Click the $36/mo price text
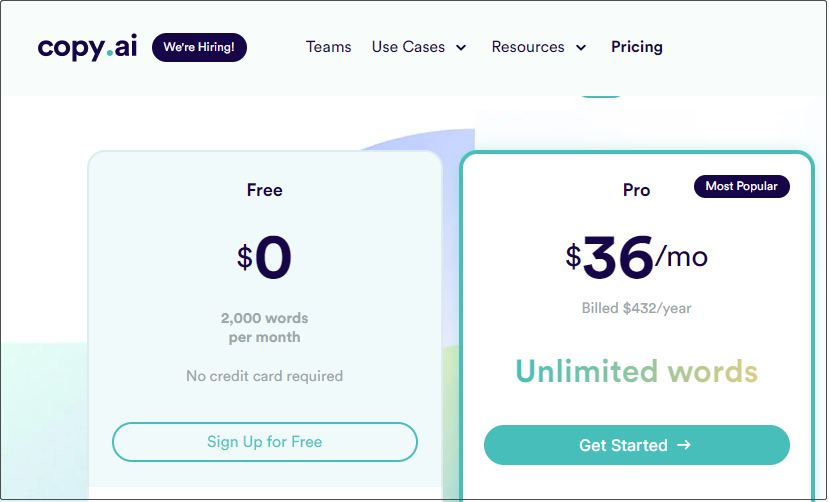 point(637,257)
